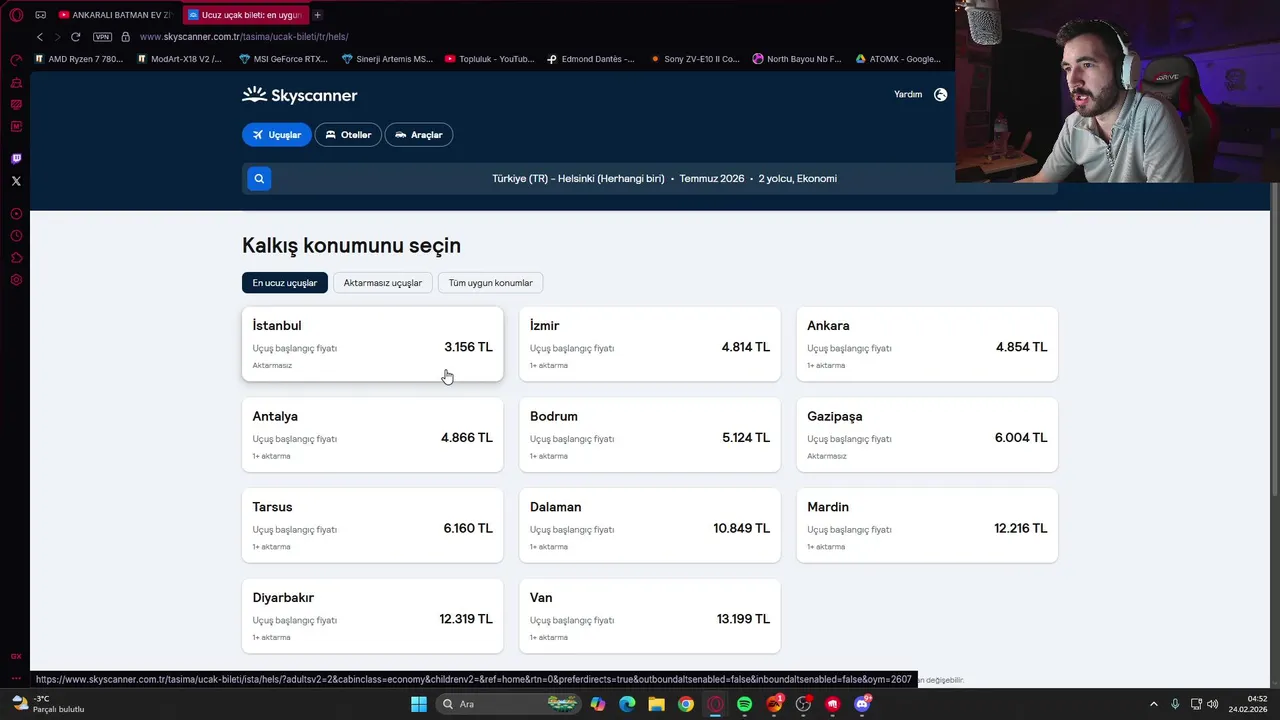Open the Edmond Dantès bookmark
Screen dimensions: 1280x720
(591, 59)
